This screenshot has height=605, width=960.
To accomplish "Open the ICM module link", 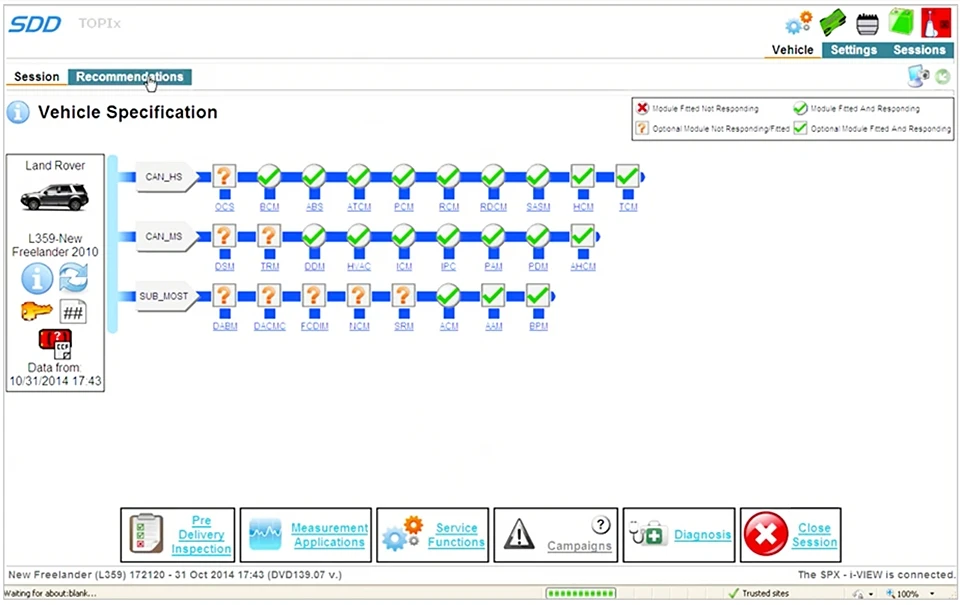I will tap(403, 266).
